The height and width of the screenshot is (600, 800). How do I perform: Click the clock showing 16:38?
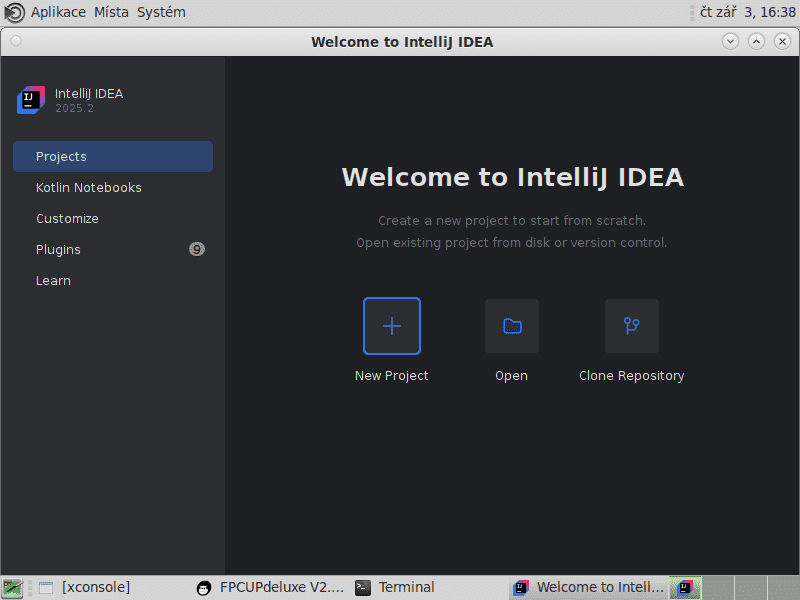[747, 12]
